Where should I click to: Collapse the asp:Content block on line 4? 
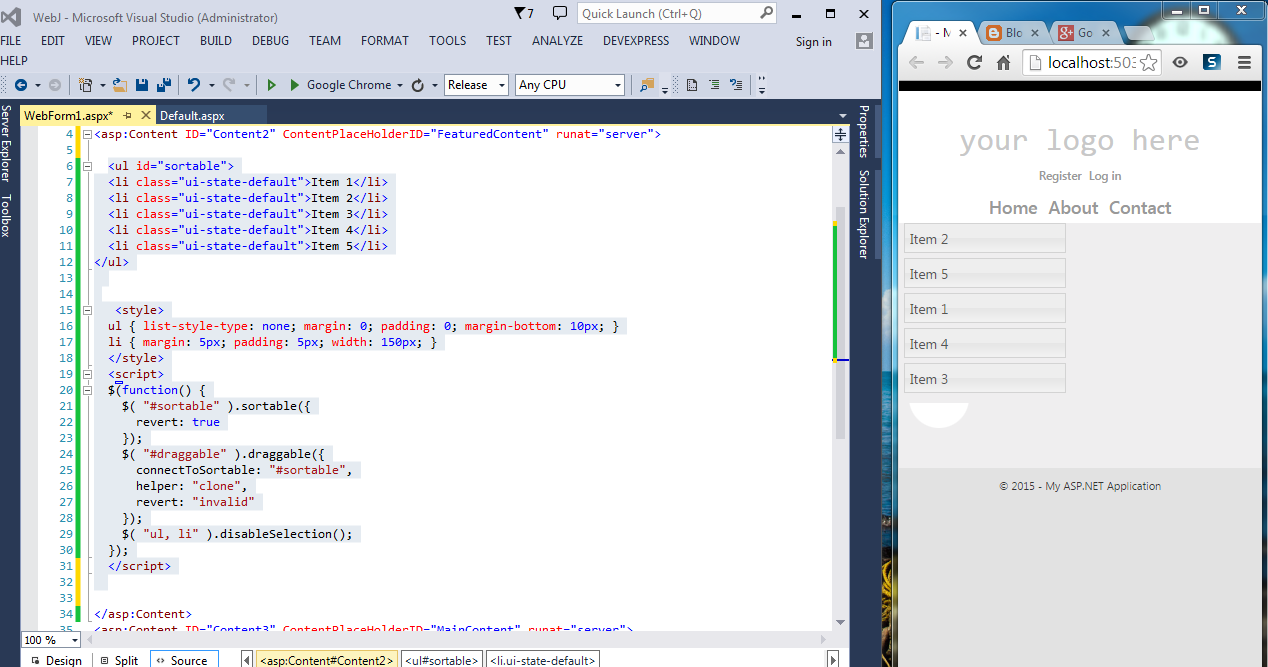(x=87, y=134)
